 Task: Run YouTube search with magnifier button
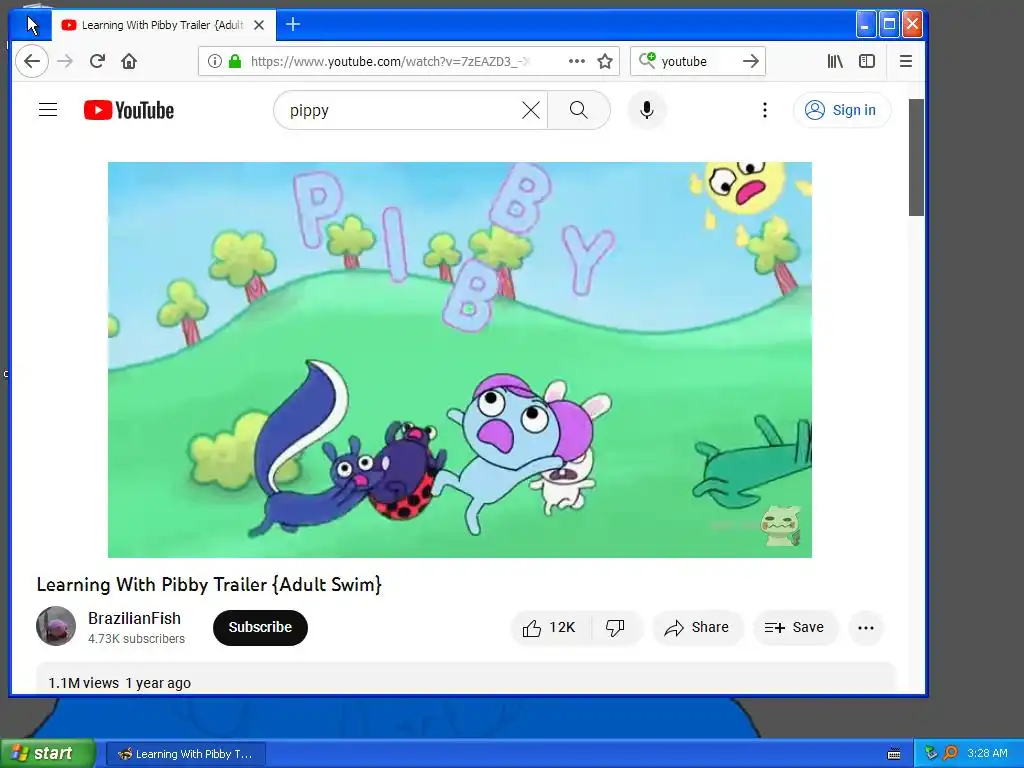[579, 110]
